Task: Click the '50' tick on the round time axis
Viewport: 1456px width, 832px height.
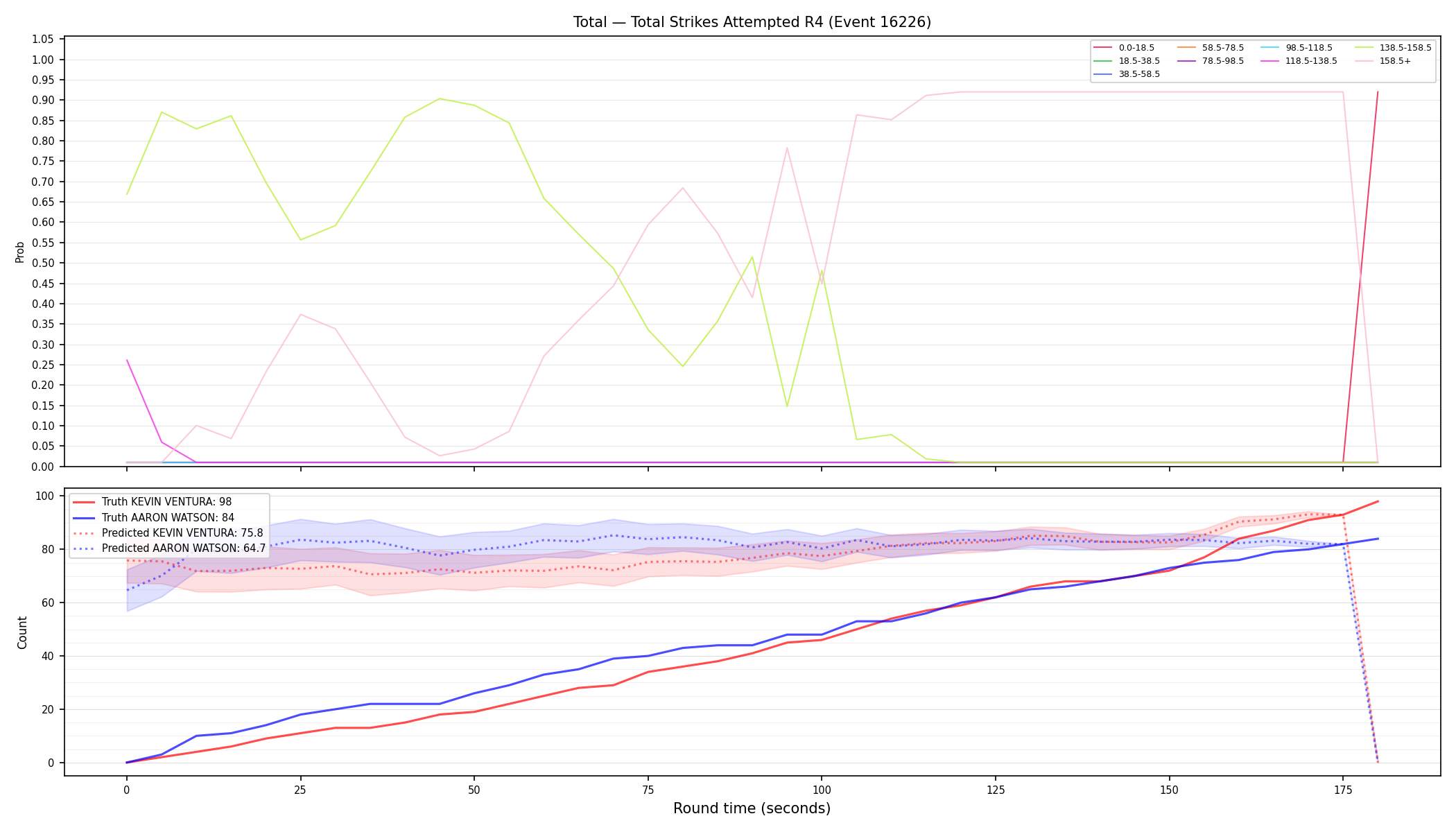Action: click(x=474, y=790)
